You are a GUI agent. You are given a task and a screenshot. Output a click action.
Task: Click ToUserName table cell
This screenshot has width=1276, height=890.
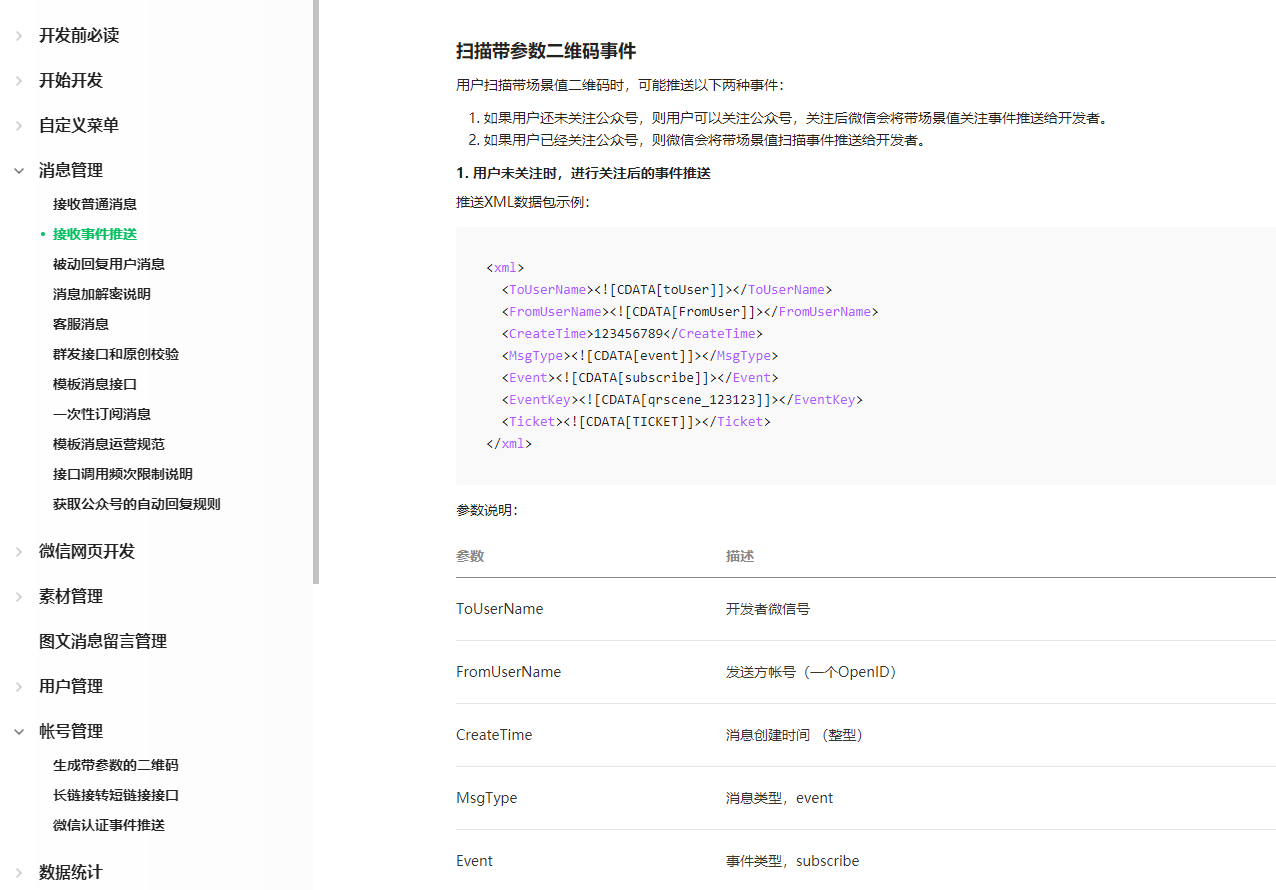[x=500, y=609]
